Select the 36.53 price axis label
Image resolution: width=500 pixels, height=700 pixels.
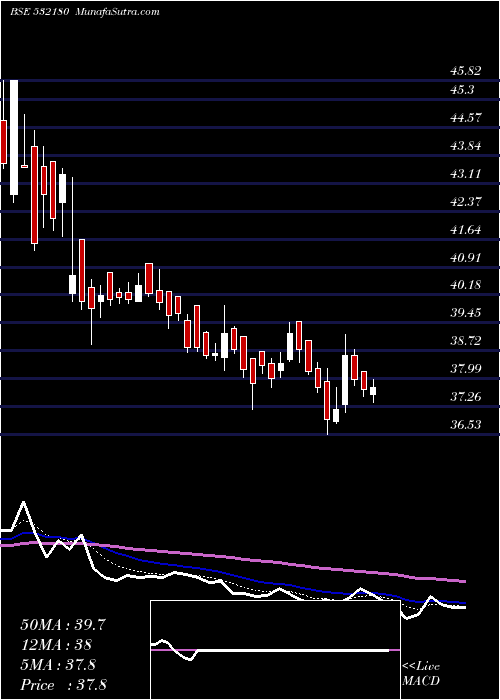[466, 425]
